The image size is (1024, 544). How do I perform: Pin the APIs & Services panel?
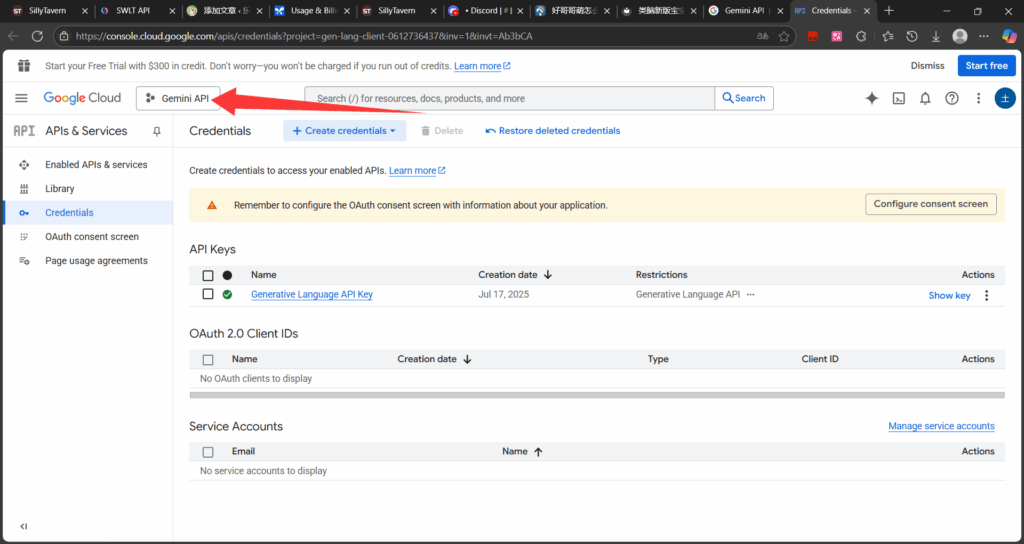tap(156, 131)
